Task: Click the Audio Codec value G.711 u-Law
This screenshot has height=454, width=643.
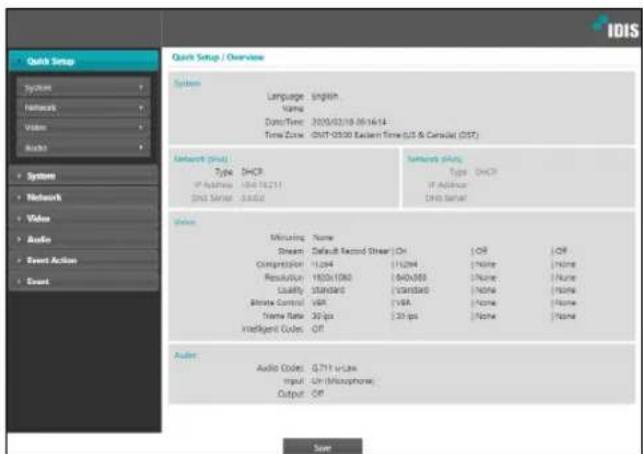Action: click(x=334, y=368)
